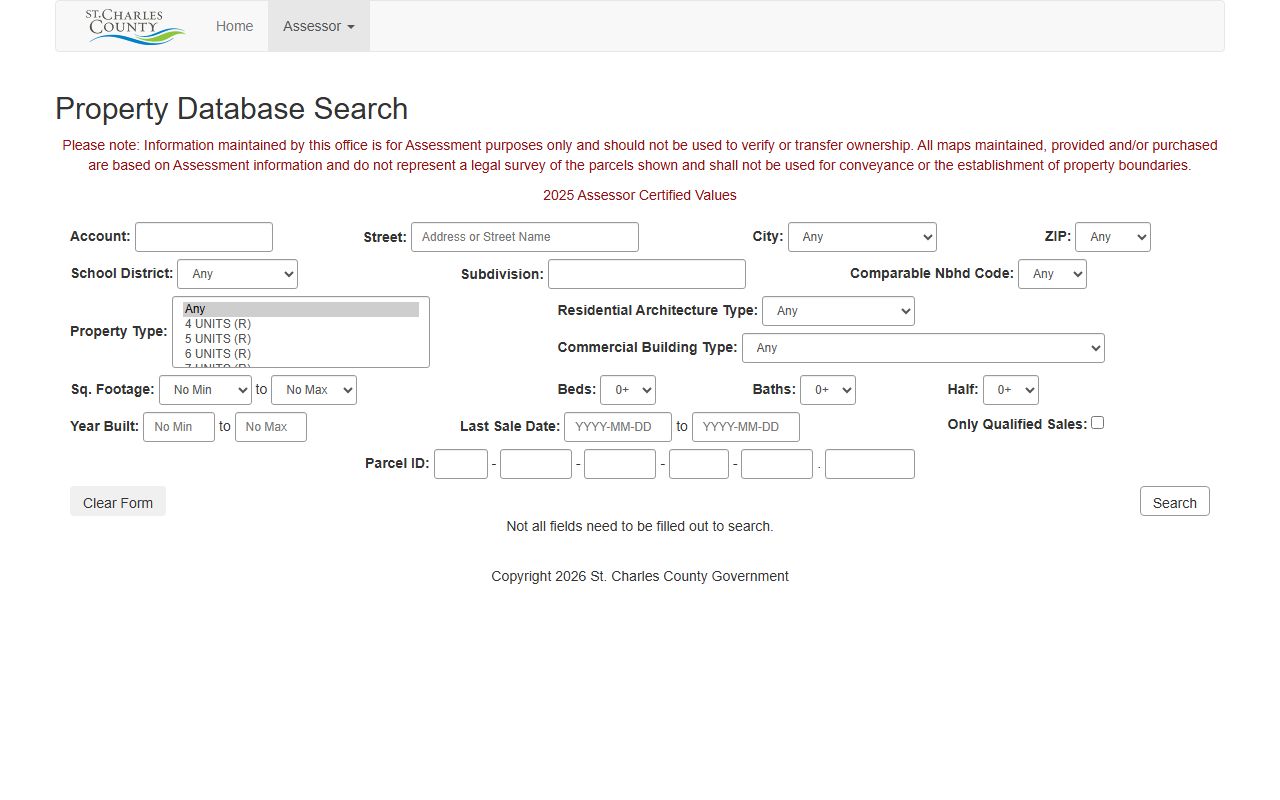Focus the Account number field
The height and width of the screenshot is (800, 1280).
(x=204, y=237)
